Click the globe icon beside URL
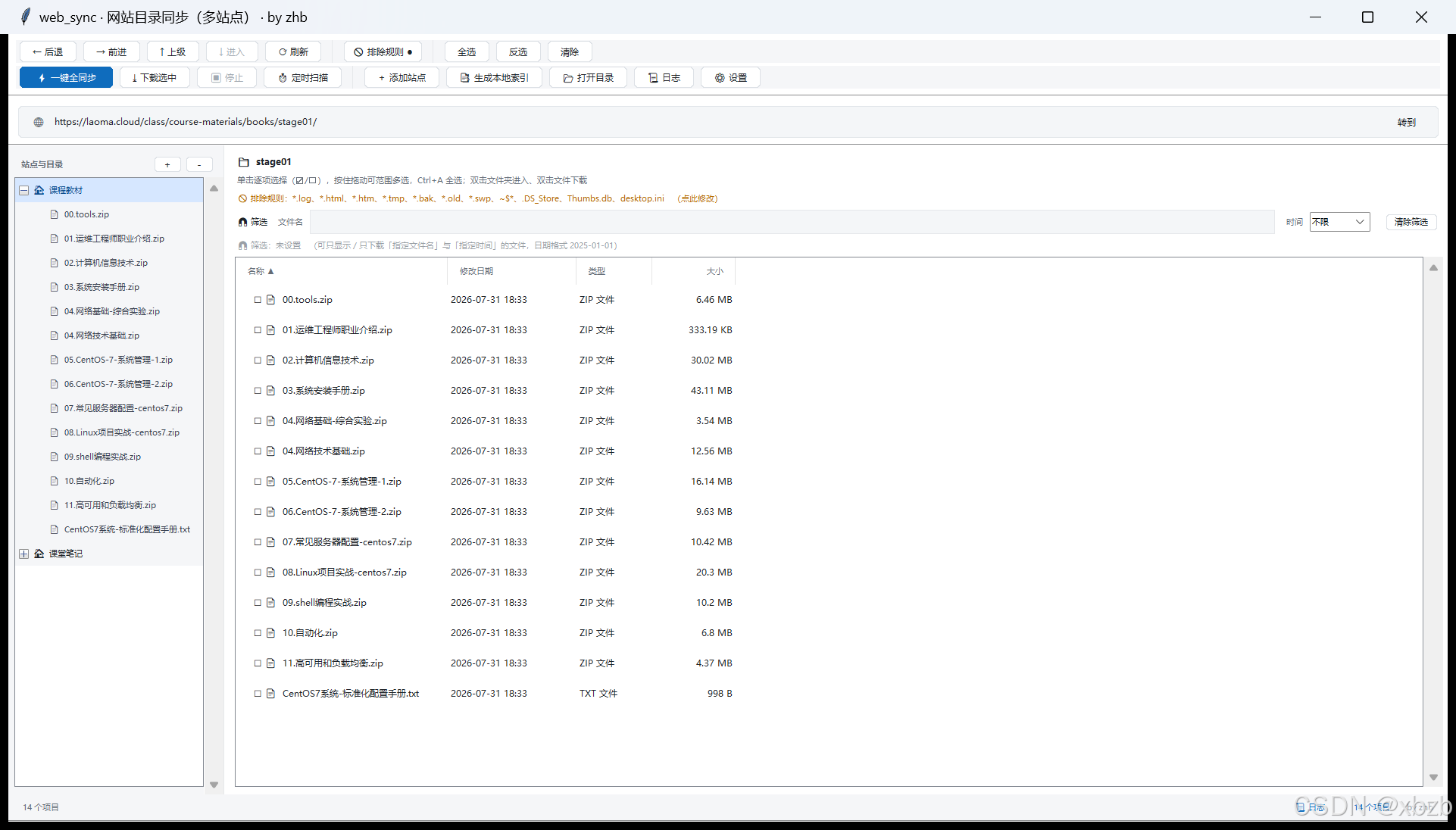 click(x=39, y=122)
